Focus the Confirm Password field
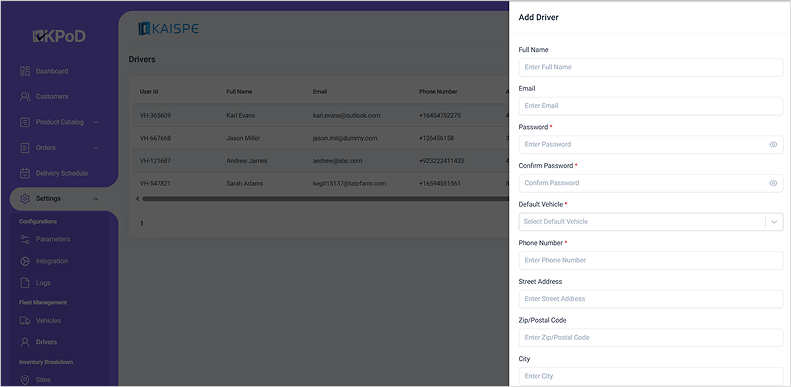This screenshot has width=791, height=387. pyautogui.click(x=651, y=183)
